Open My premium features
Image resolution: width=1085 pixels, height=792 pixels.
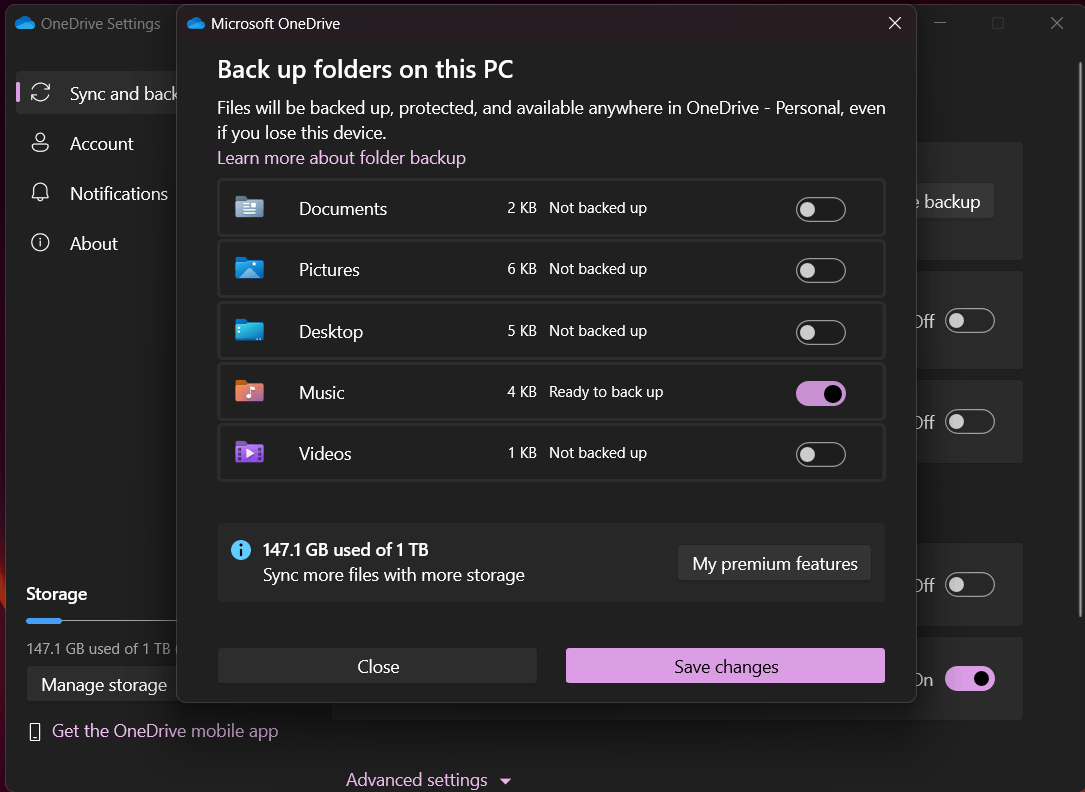[x=774, y=563]
